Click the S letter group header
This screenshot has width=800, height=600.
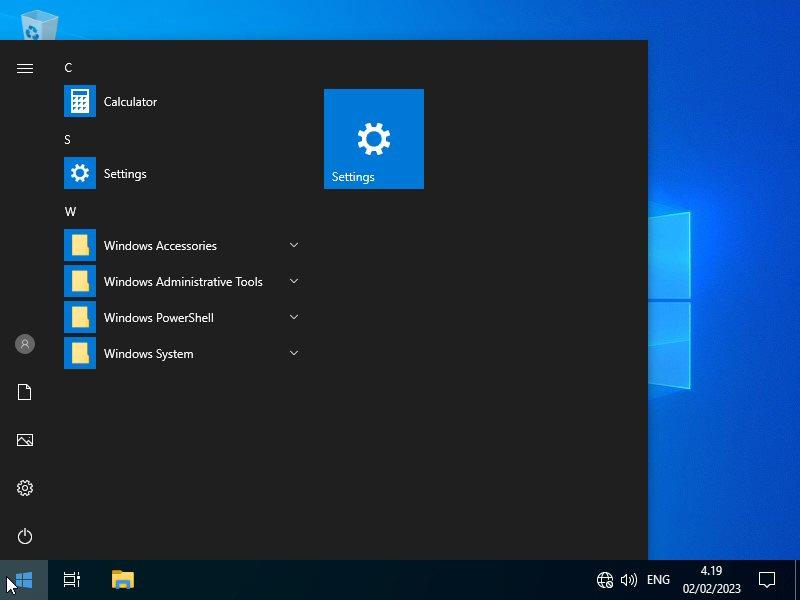tap(67, 139)
